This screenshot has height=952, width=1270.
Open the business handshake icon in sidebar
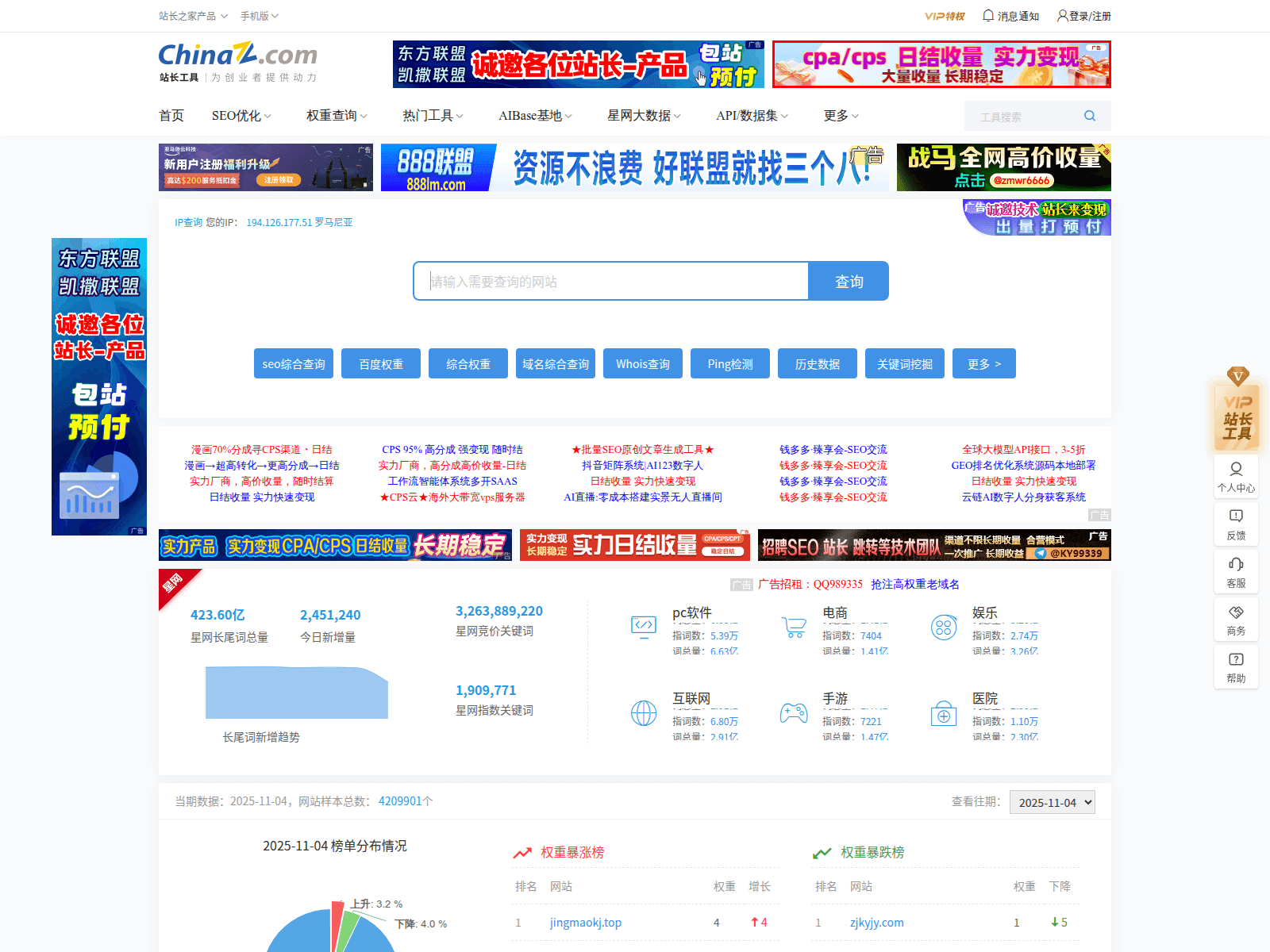(x=1236, y=612)
